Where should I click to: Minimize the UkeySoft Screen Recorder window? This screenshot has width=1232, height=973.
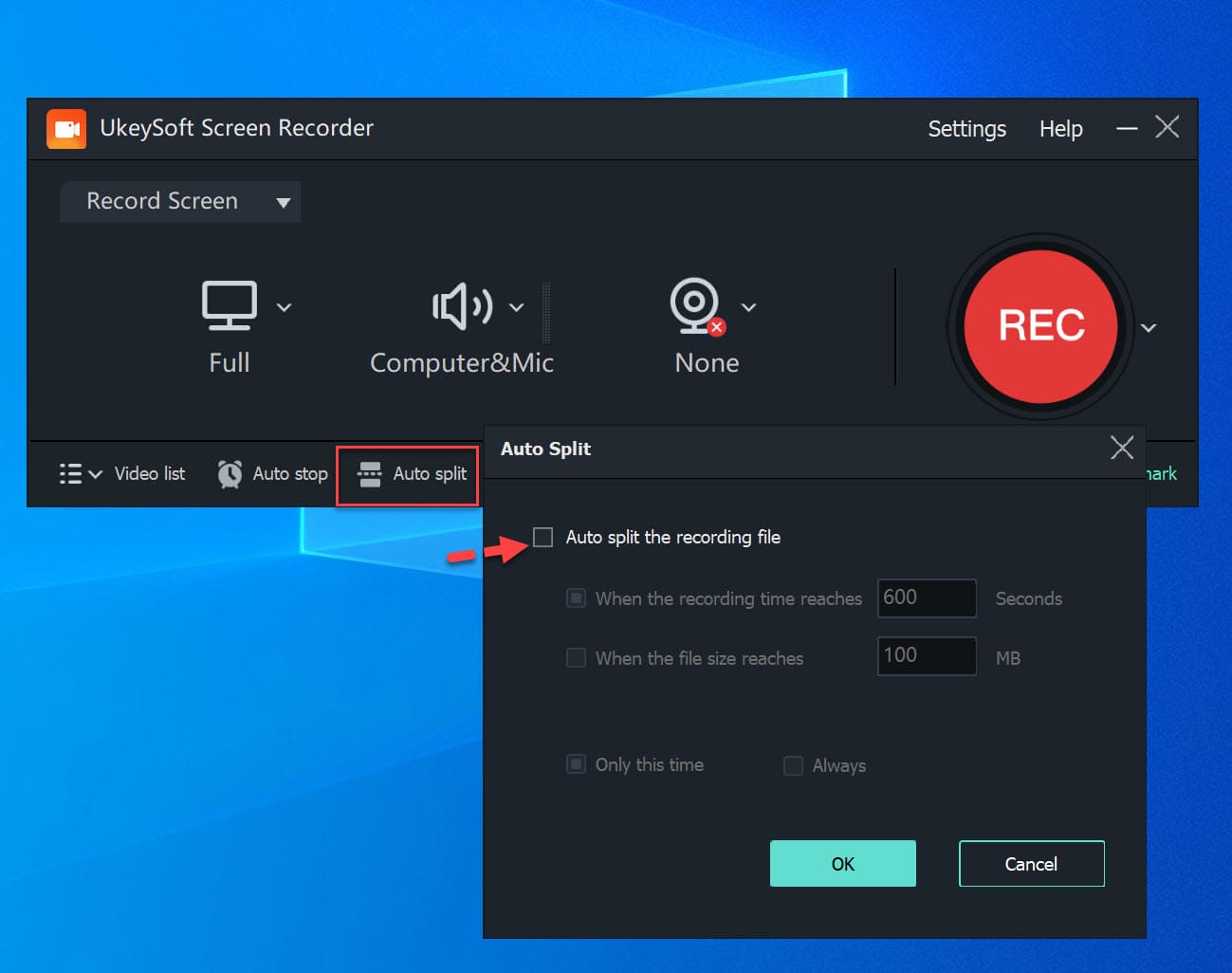pos(1127,128)
